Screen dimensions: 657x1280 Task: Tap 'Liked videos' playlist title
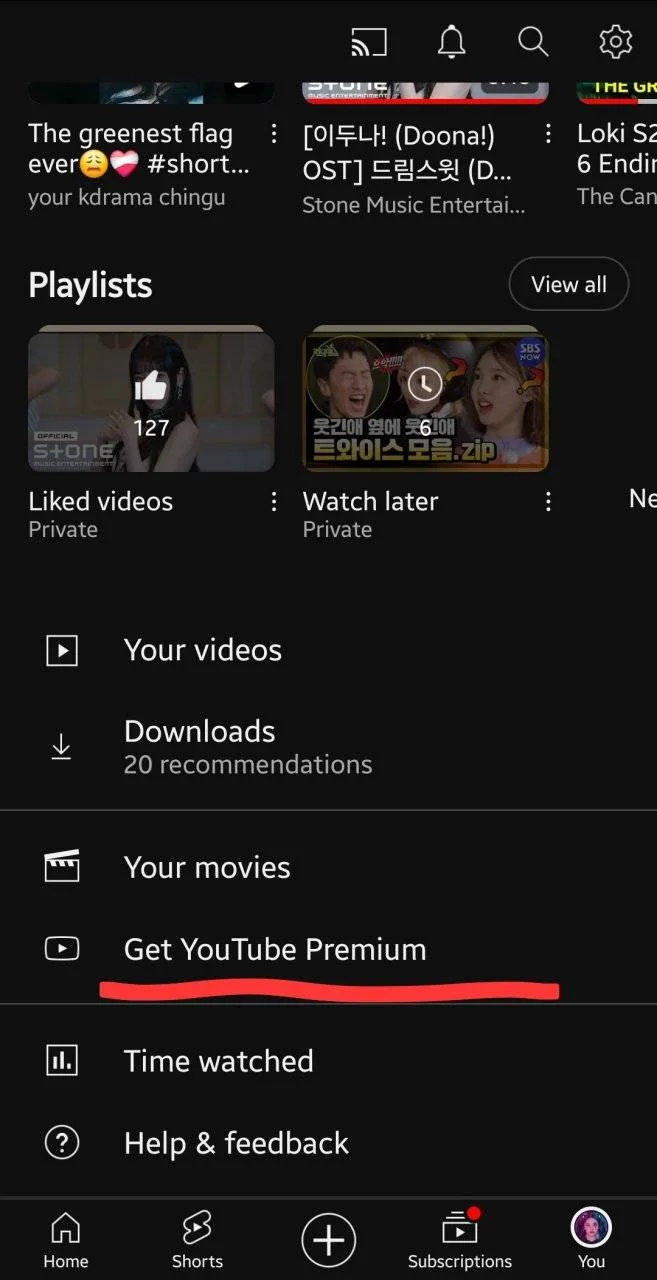[101, 501]
